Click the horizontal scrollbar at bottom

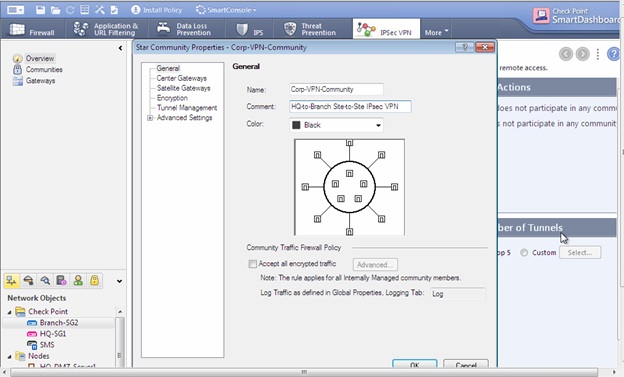pos(304,372)
